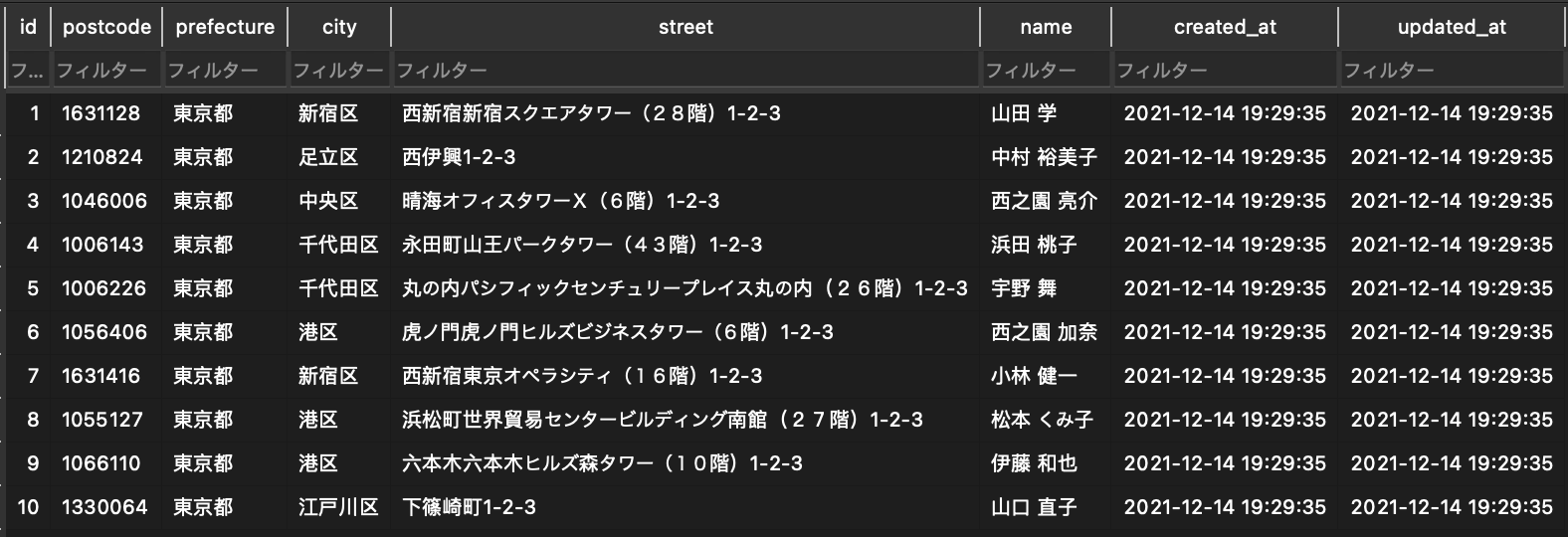Image resolution: width=1568 pixels, height=537 pixels.
Task: Click the created_at filter input
Action: tap(1225, 71)
